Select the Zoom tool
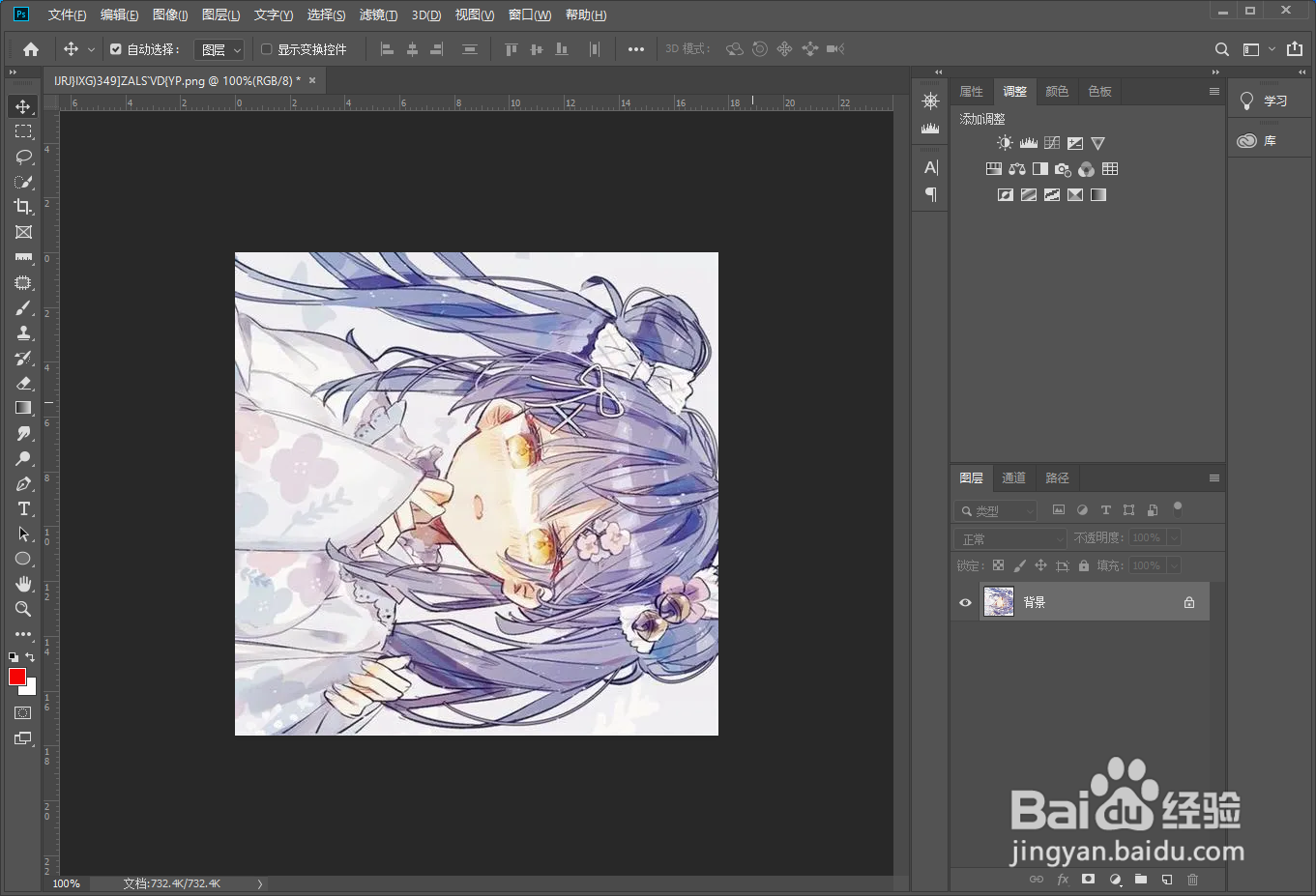 pyautogui.click(x=23, y=609)
